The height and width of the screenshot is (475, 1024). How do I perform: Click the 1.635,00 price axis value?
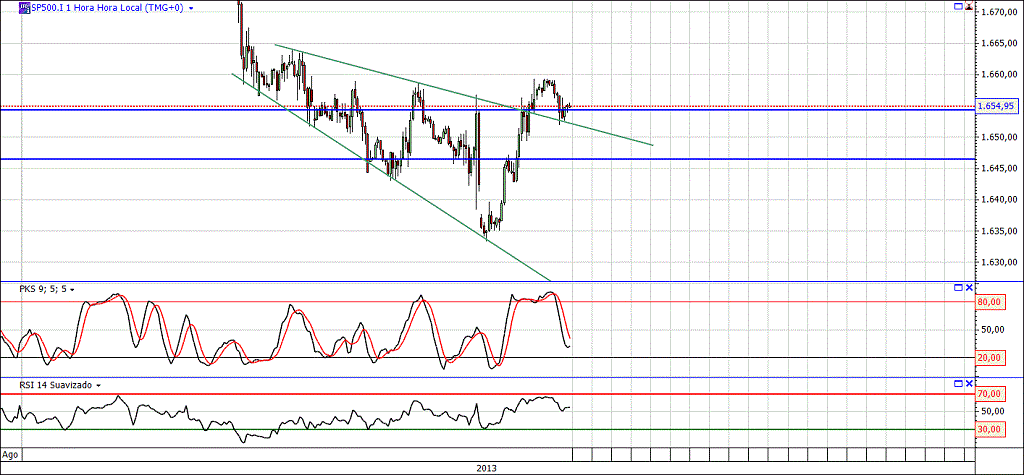click(x=1000, y=231)
